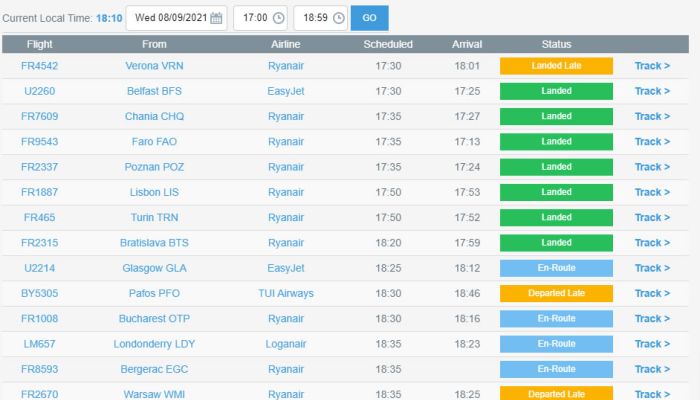
Task: Click Departed Late status for Pafos flight
Action: [556, 293]
